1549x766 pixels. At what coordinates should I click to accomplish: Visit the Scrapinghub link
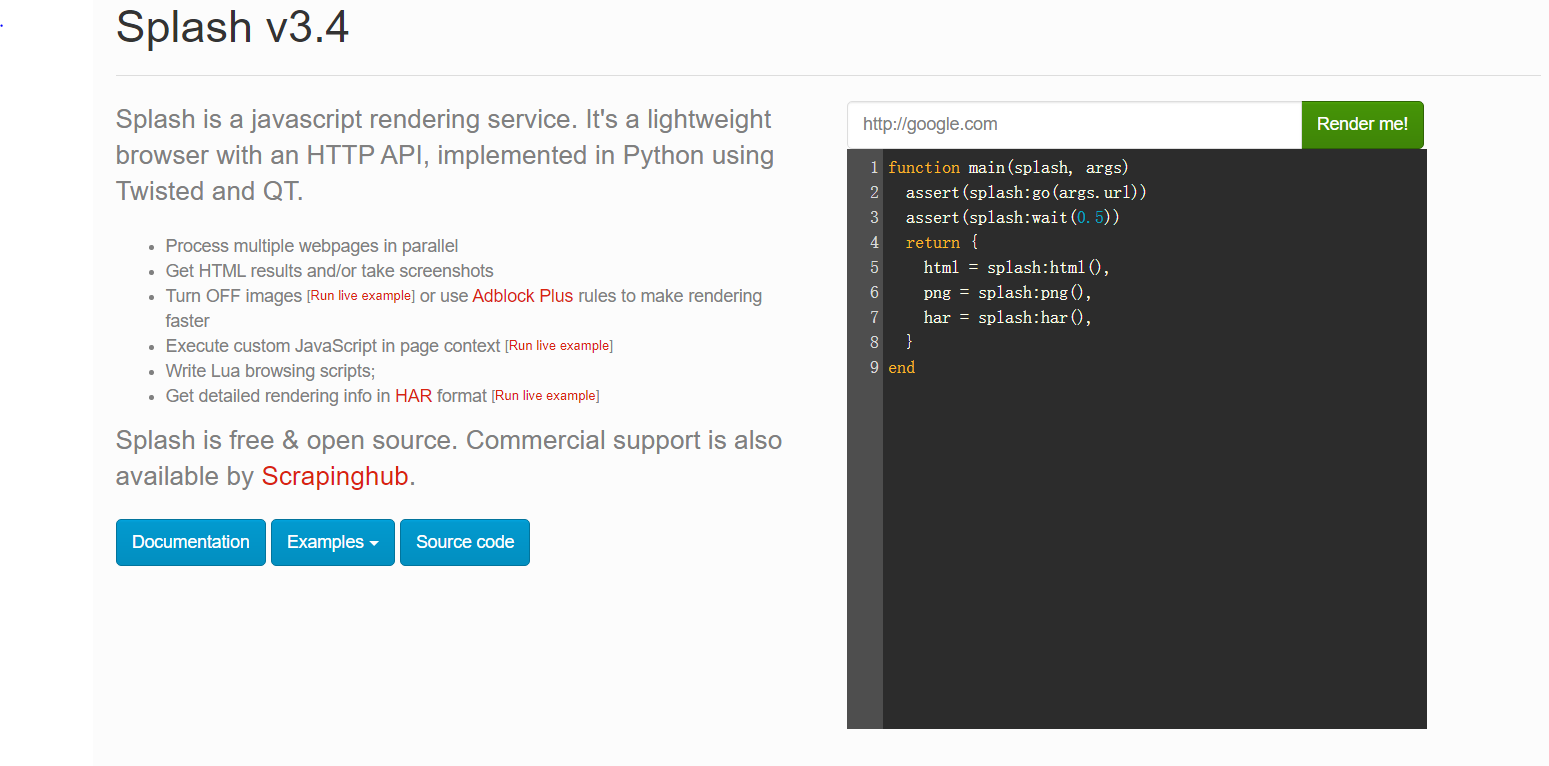click(x=335, y=477)
